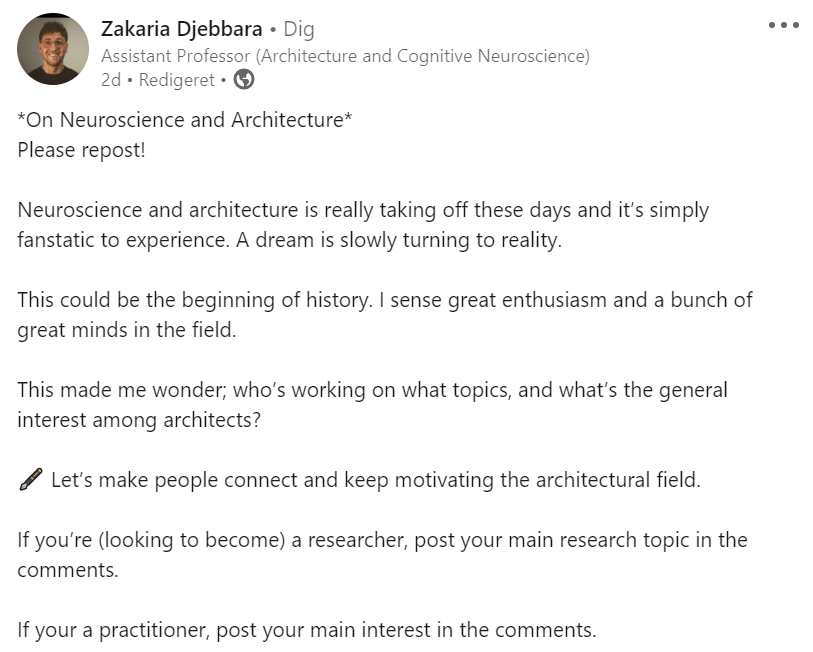The height and width of the screenshot is (652, 813).
Task: Click the "Let's make people connect" line
Action: click(x=375, y=480)
